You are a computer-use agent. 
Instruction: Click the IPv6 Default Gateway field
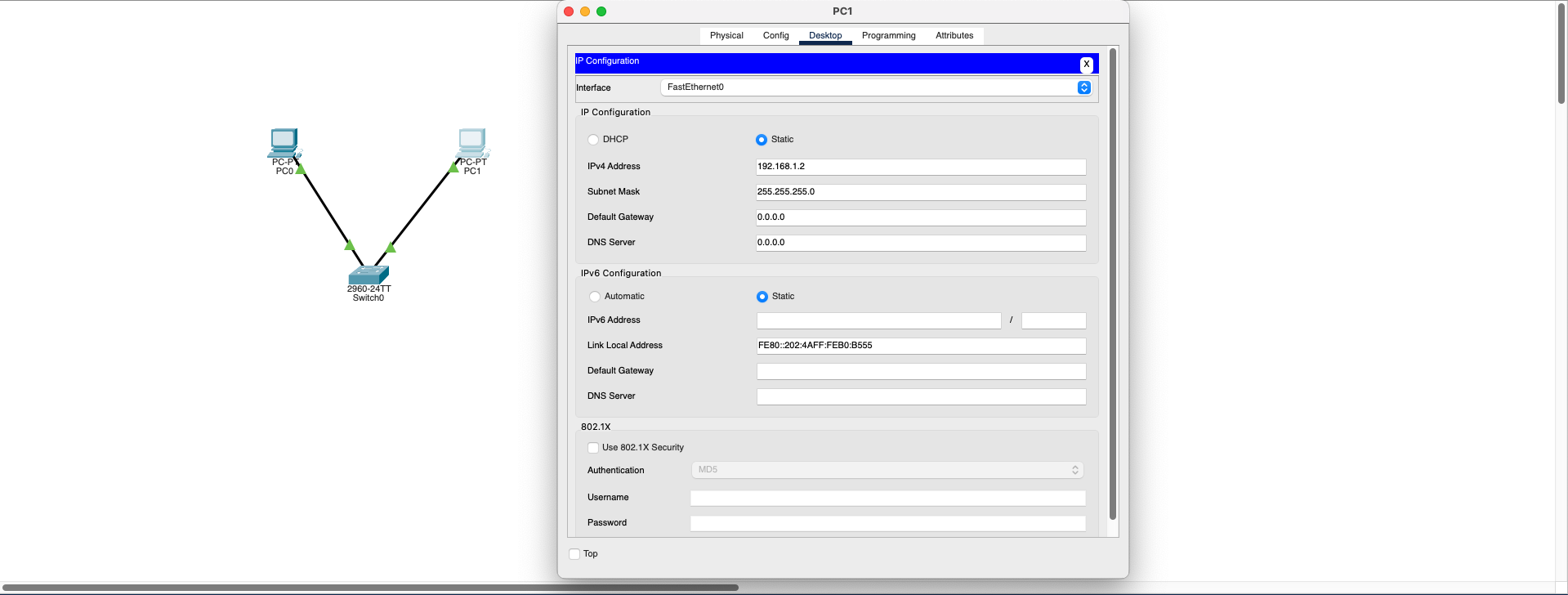921,371
